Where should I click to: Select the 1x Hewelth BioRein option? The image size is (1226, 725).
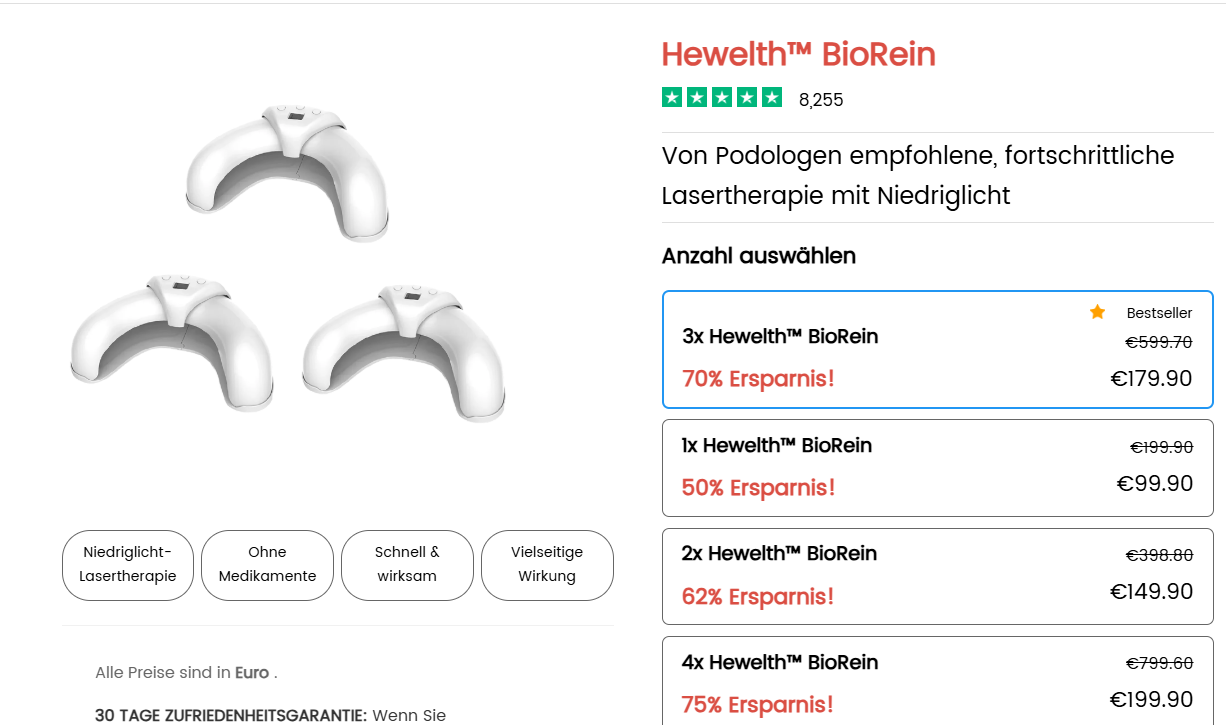937,467
